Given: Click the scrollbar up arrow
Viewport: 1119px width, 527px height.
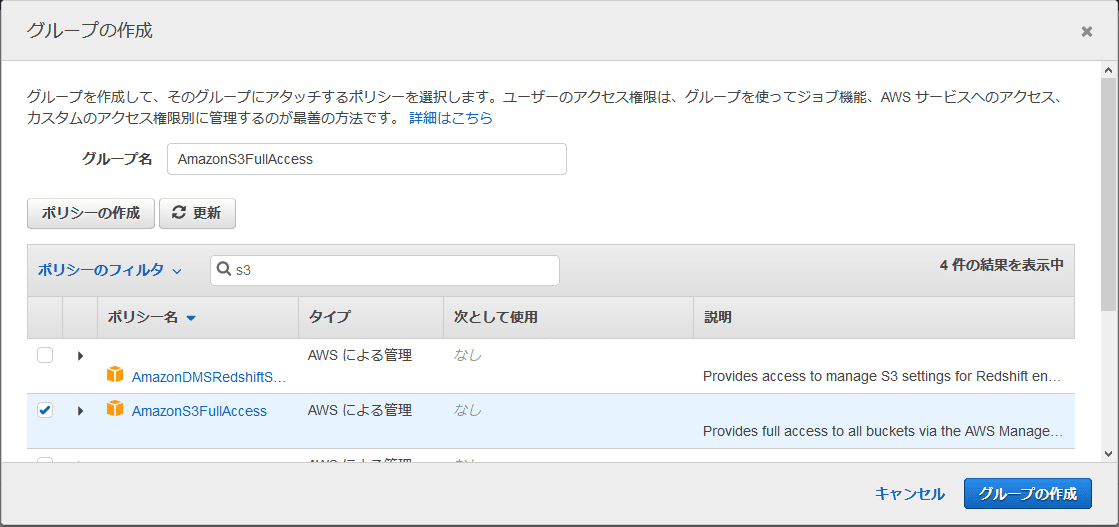Looking at the screenshot, I should click(x=1108, y=70).
